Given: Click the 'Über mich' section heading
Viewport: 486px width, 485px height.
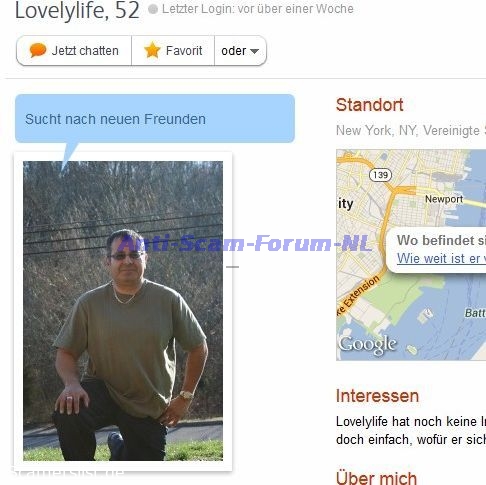Looking at the screenshot, I should click(x=376, y=478).
